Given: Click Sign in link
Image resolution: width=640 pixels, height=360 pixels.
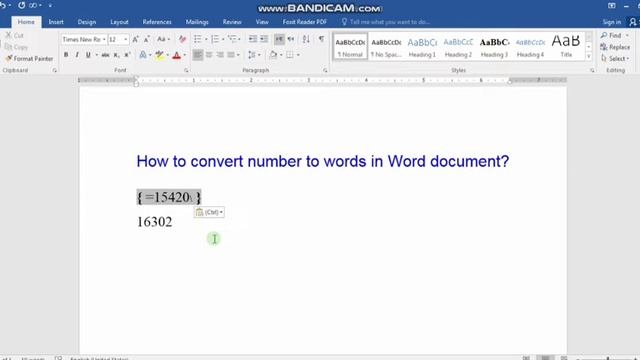Looking at the screenshot, I should click(x=611, y=22).
